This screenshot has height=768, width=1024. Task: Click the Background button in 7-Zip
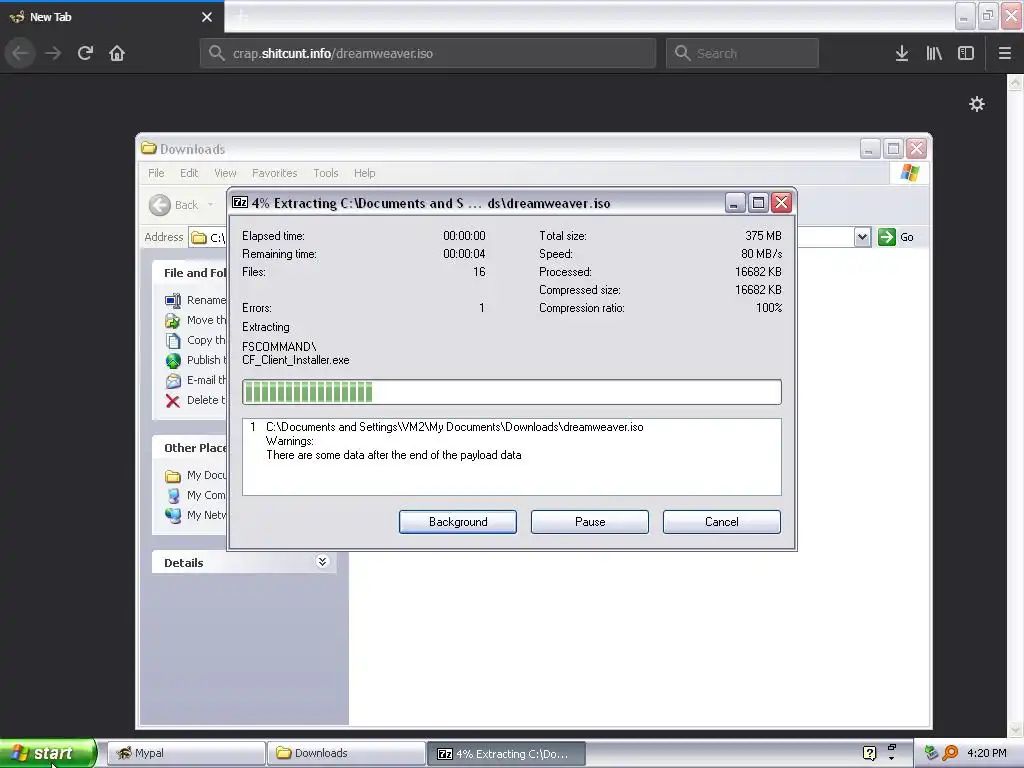458,522
